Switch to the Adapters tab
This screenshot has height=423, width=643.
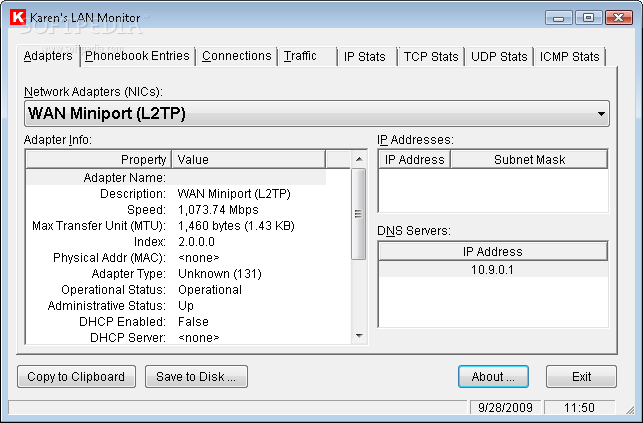pos(48,56)
